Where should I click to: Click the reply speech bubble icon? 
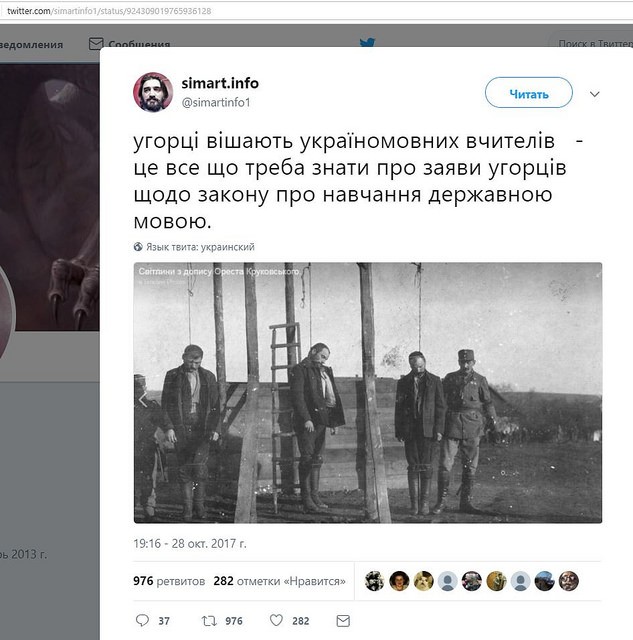pos(142,620)
